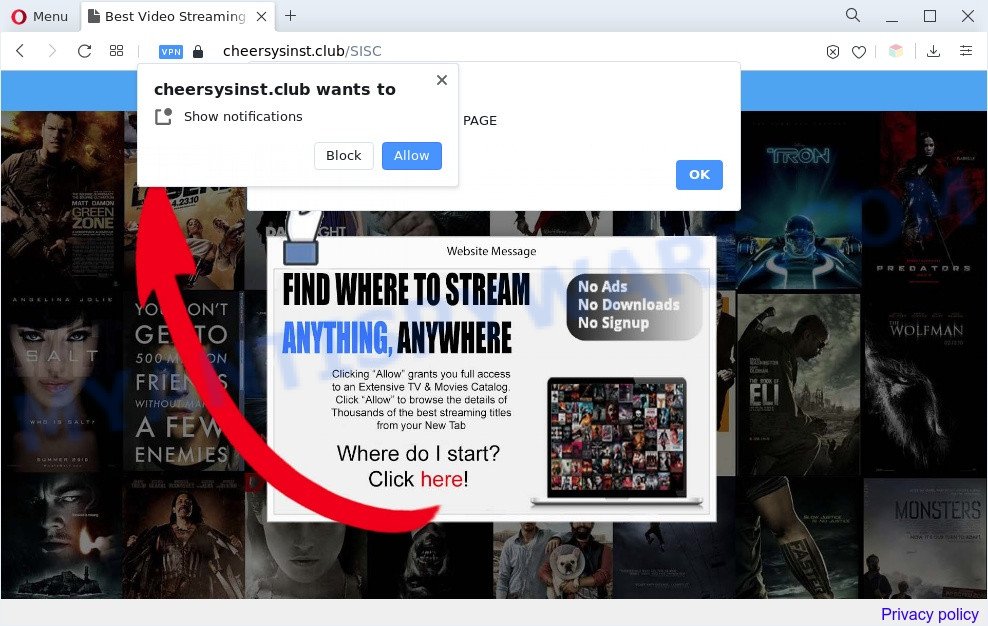Click the Monsters movie poster

pyautogui.click(x=925, y=538)
